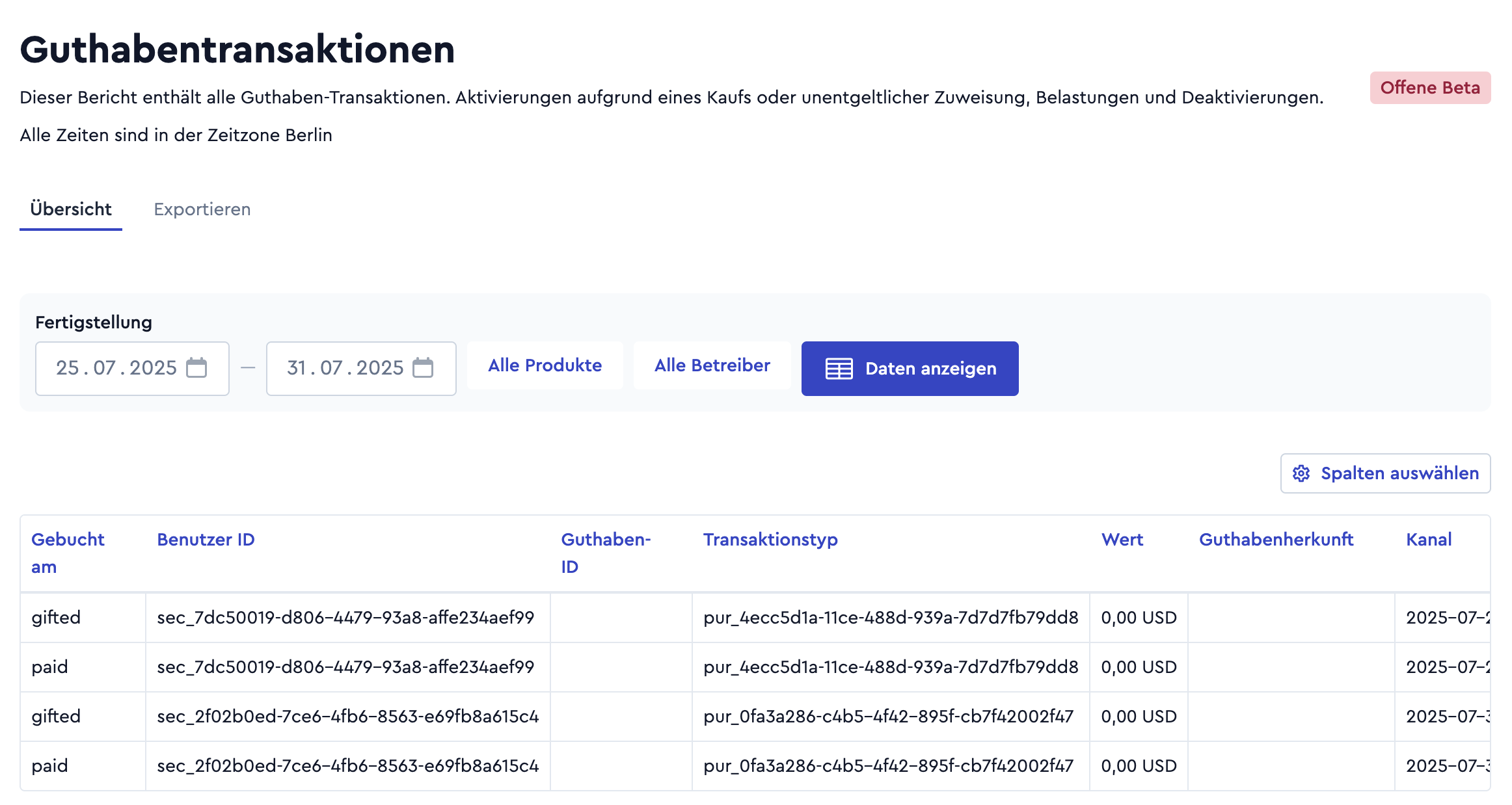Click sec_7dc50019 user ID in first row
The width and height of the screenshot is (1512, 805).
pos(345,618)
